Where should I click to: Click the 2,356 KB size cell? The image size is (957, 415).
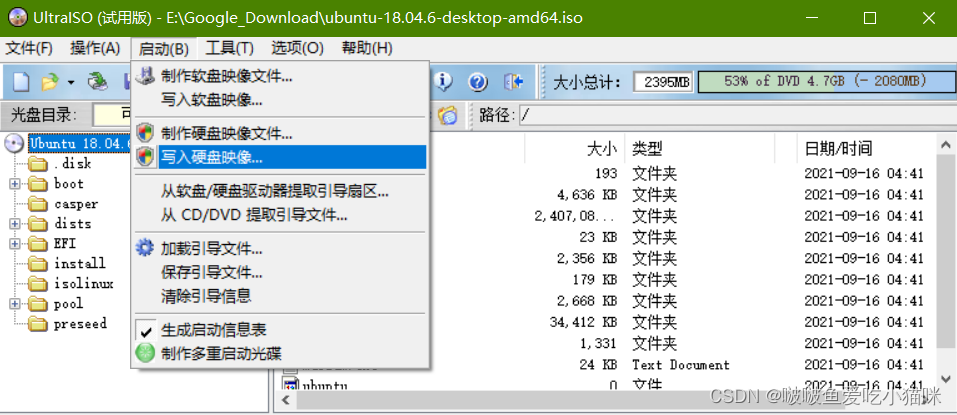click(587, 259)
